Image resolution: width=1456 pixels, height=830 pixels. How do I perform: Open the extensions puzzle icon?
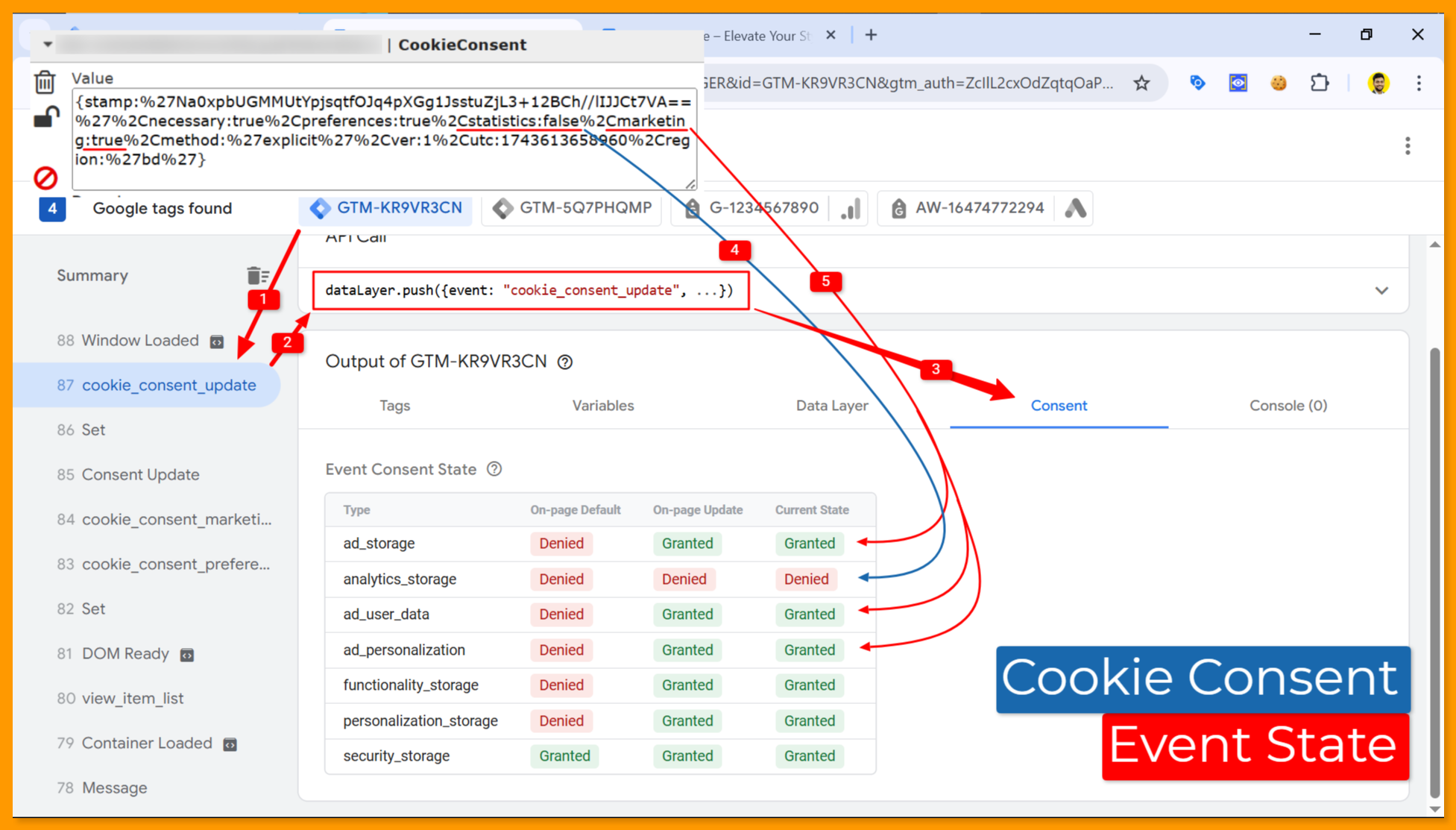[1320, 83]
